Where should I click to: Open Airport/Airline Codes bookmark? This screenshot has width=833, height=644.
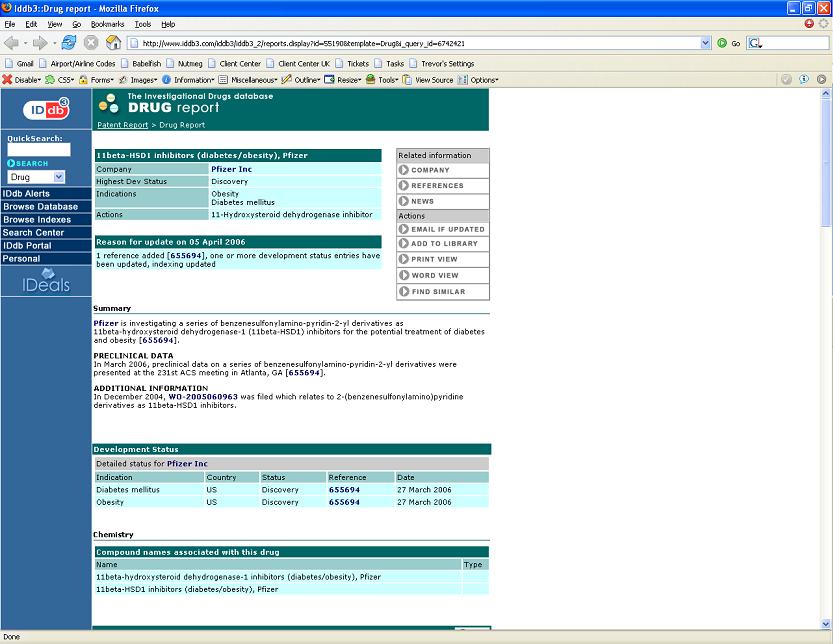pos(77,64)
